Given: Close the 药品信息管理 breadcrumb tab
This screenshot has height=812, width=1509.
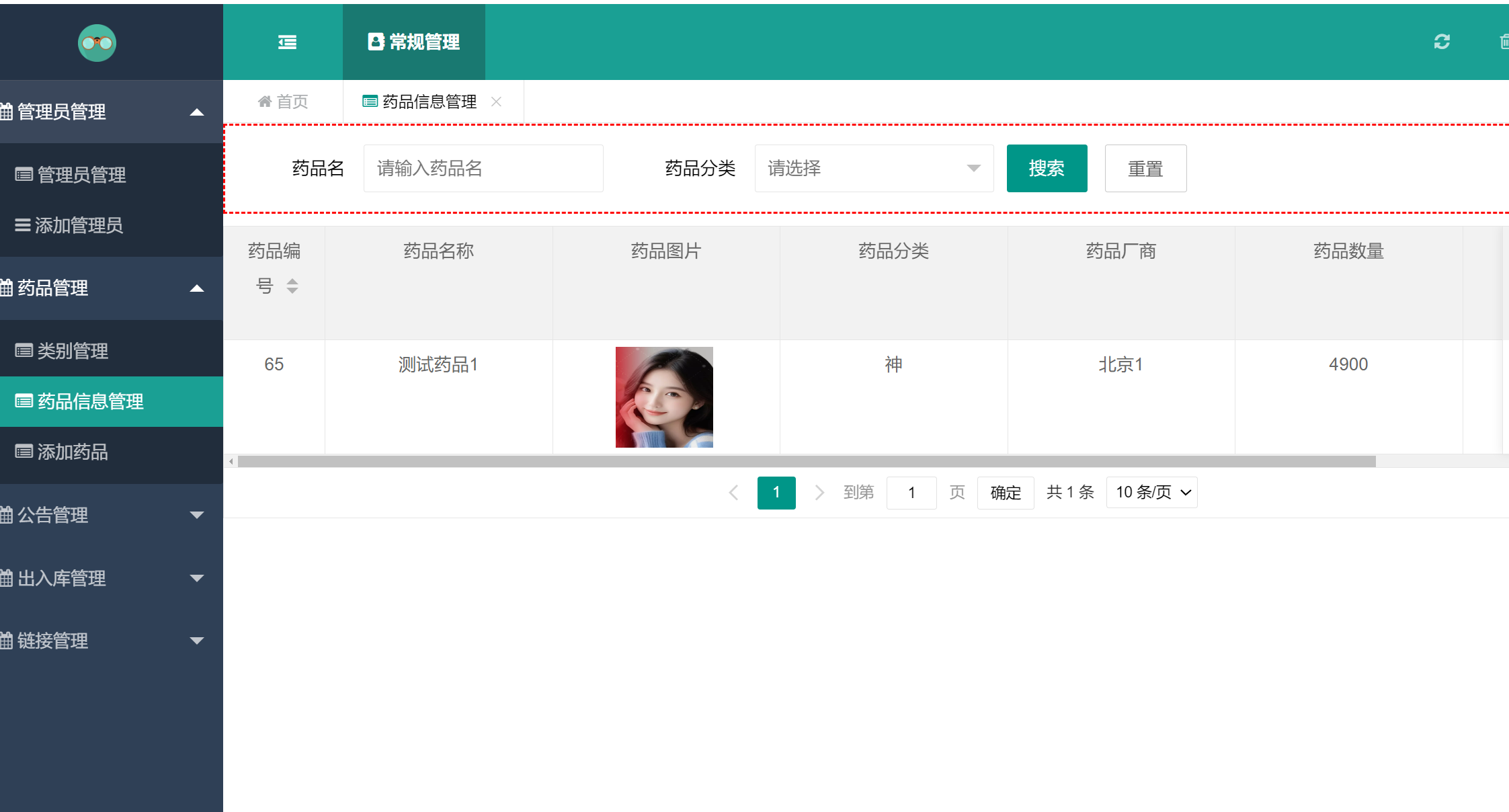Looking at the screenshot, I should 497,101.
